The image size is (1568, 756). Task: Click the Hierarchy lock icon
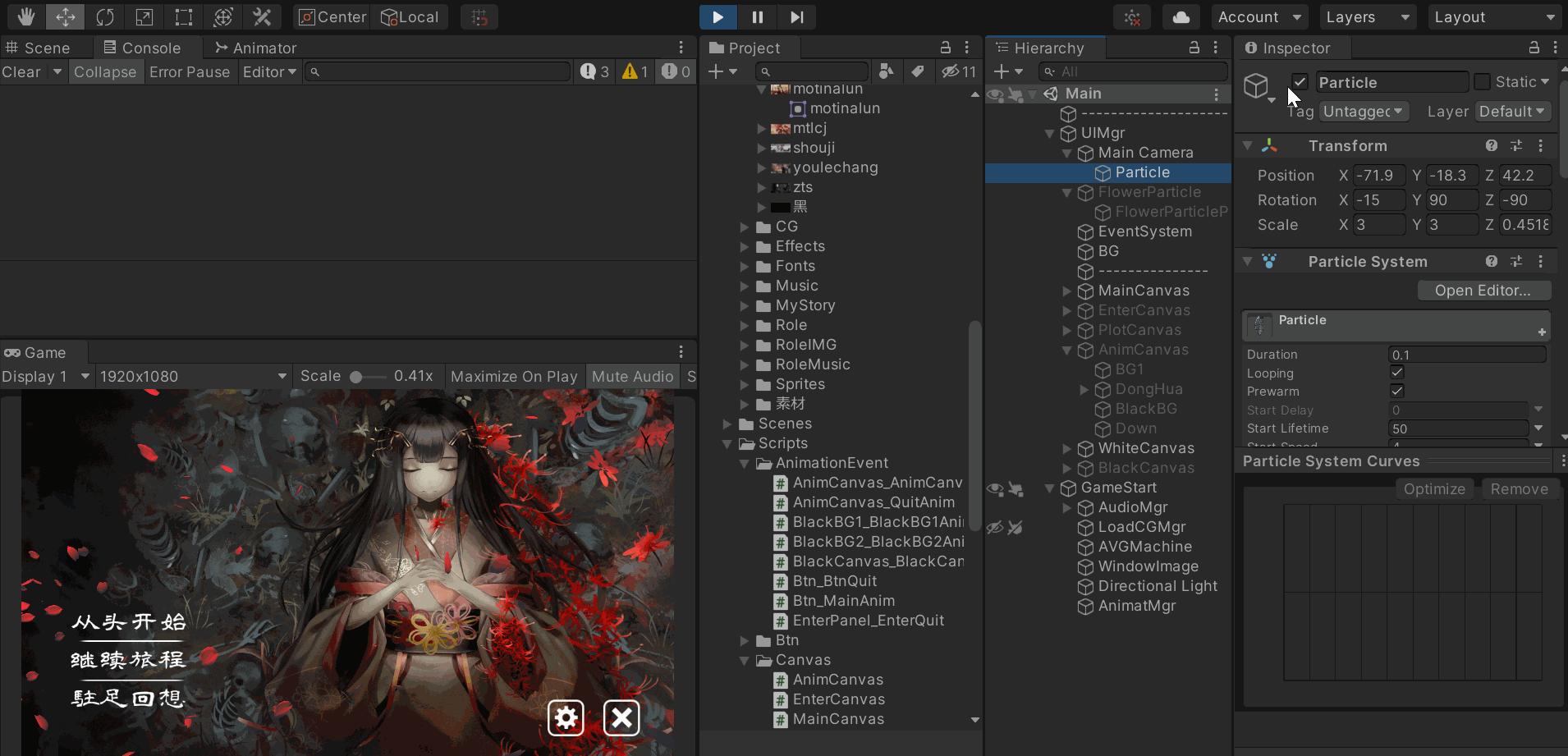1194,48
